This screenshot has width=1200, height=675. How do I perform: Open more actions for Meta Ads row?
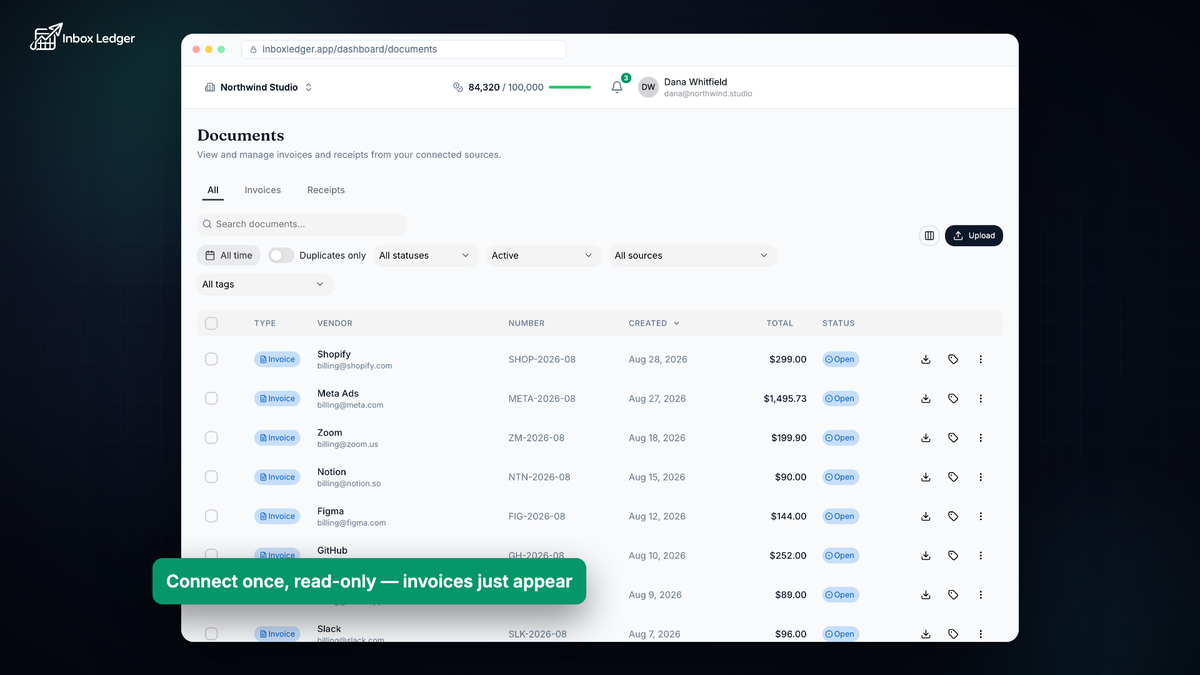(980, 398)
